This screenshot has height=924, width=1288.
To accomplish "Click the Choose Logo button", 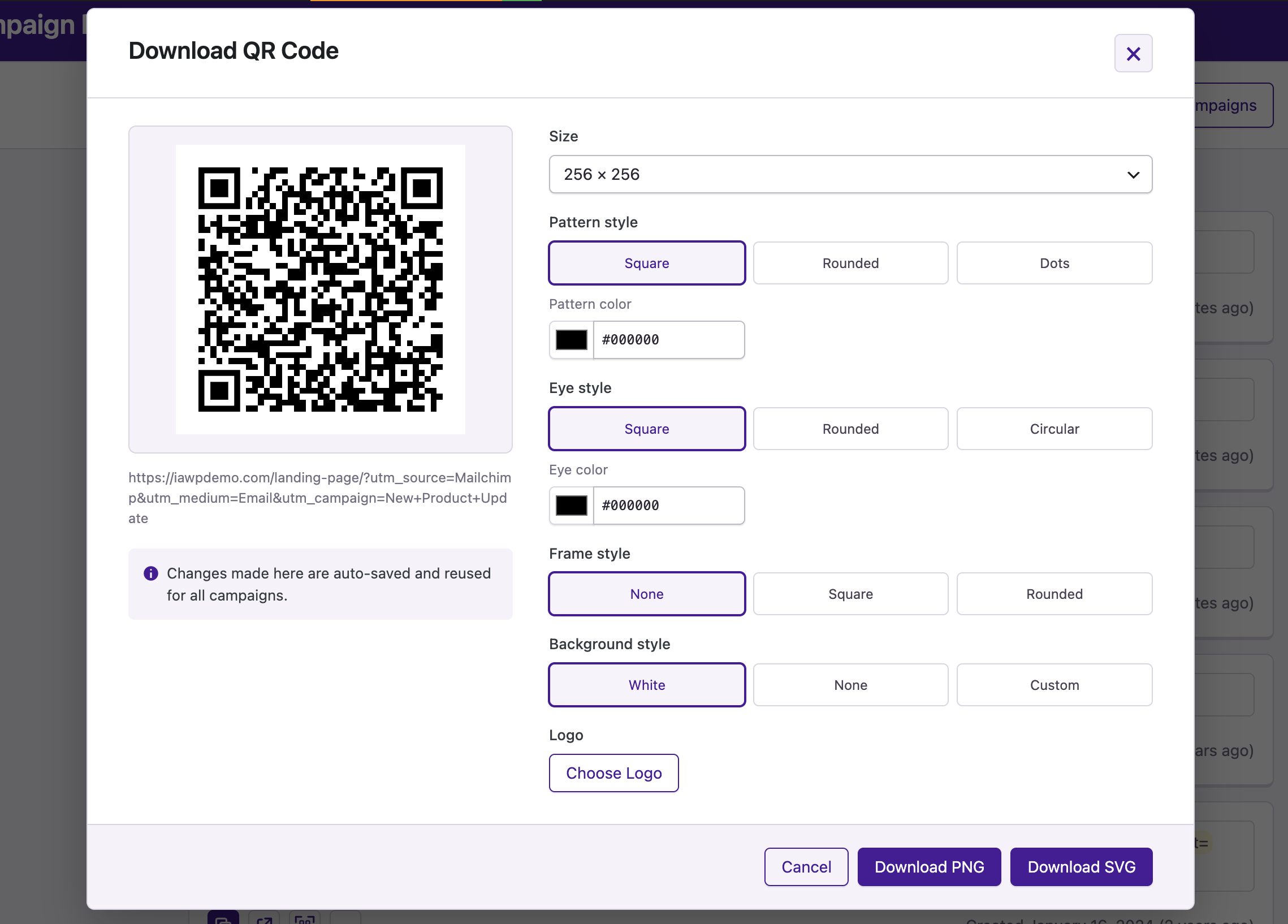I will tap(613, 773).
